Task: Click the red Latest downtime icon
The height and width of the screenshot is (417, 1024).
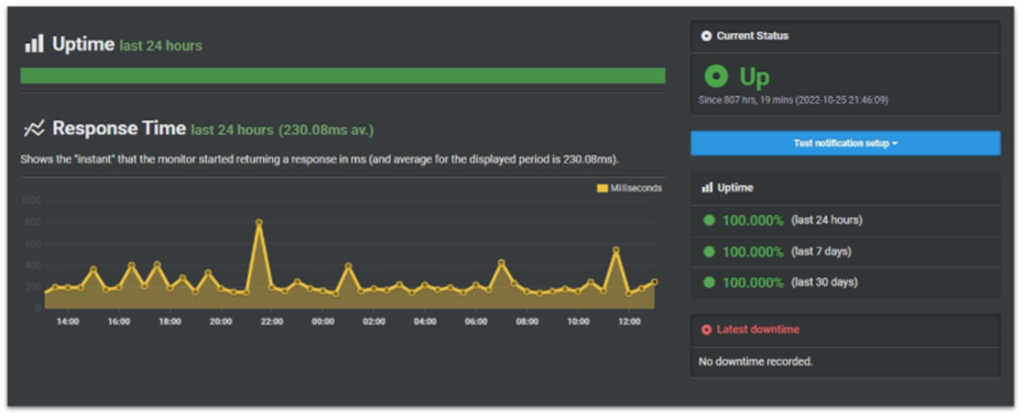Action: click(x=707, y=329)
